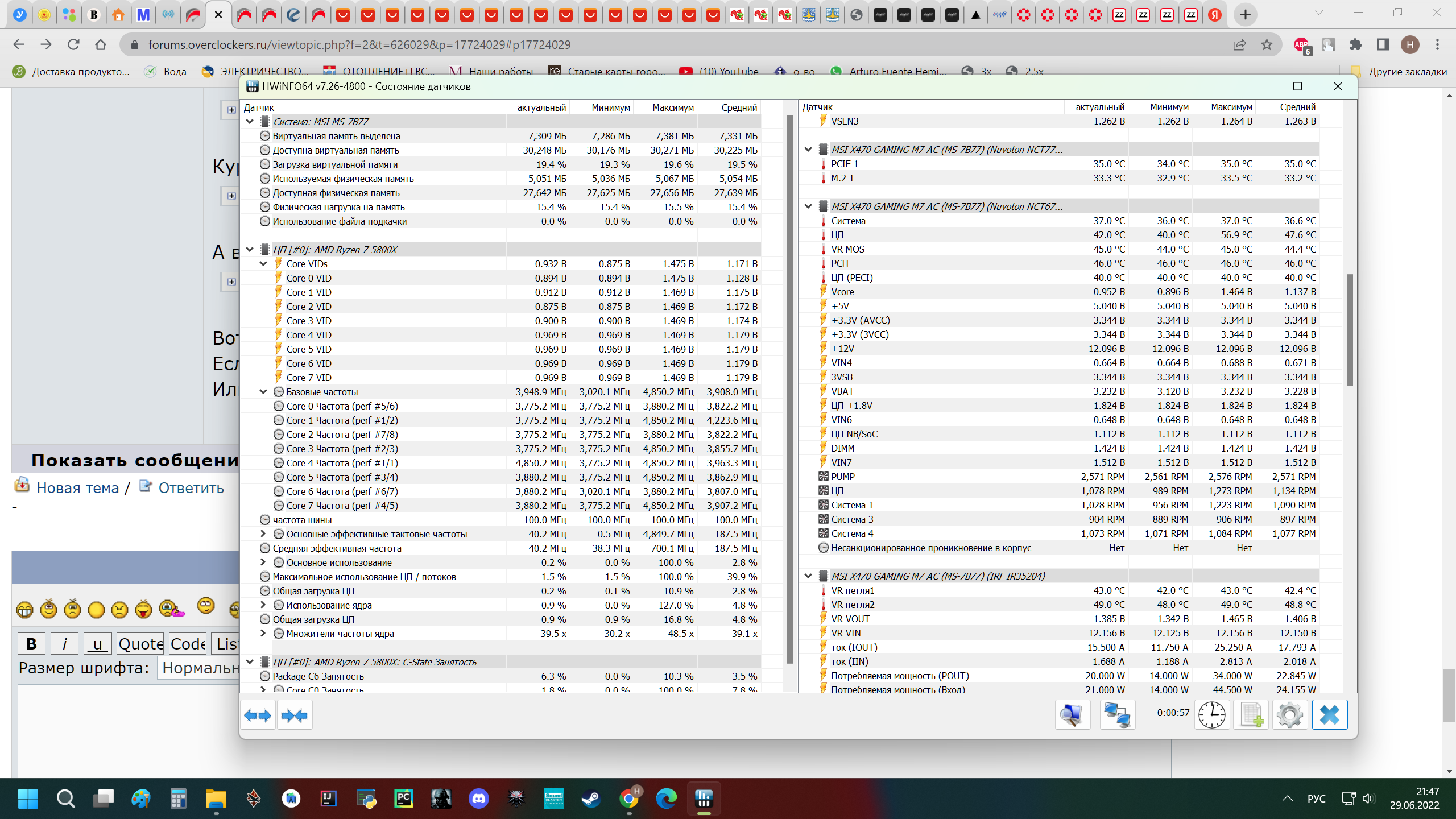This screenshot has height=819, width=1456.
Task: Toggle italic formatting i button
Action: [64, 644]
